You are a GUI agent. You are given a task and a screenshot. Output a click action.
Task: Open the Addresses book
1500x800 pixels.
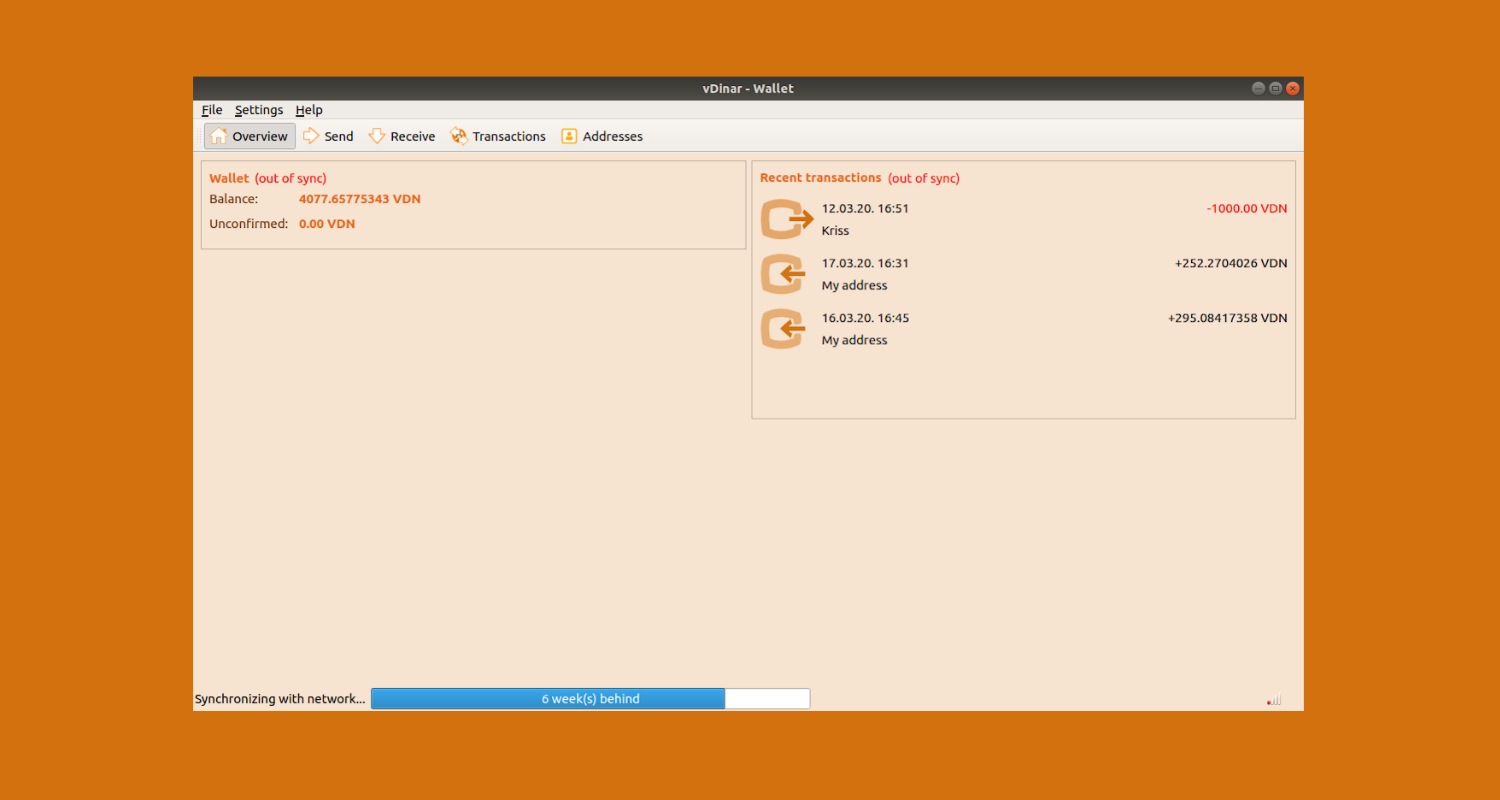click(602, 136)
